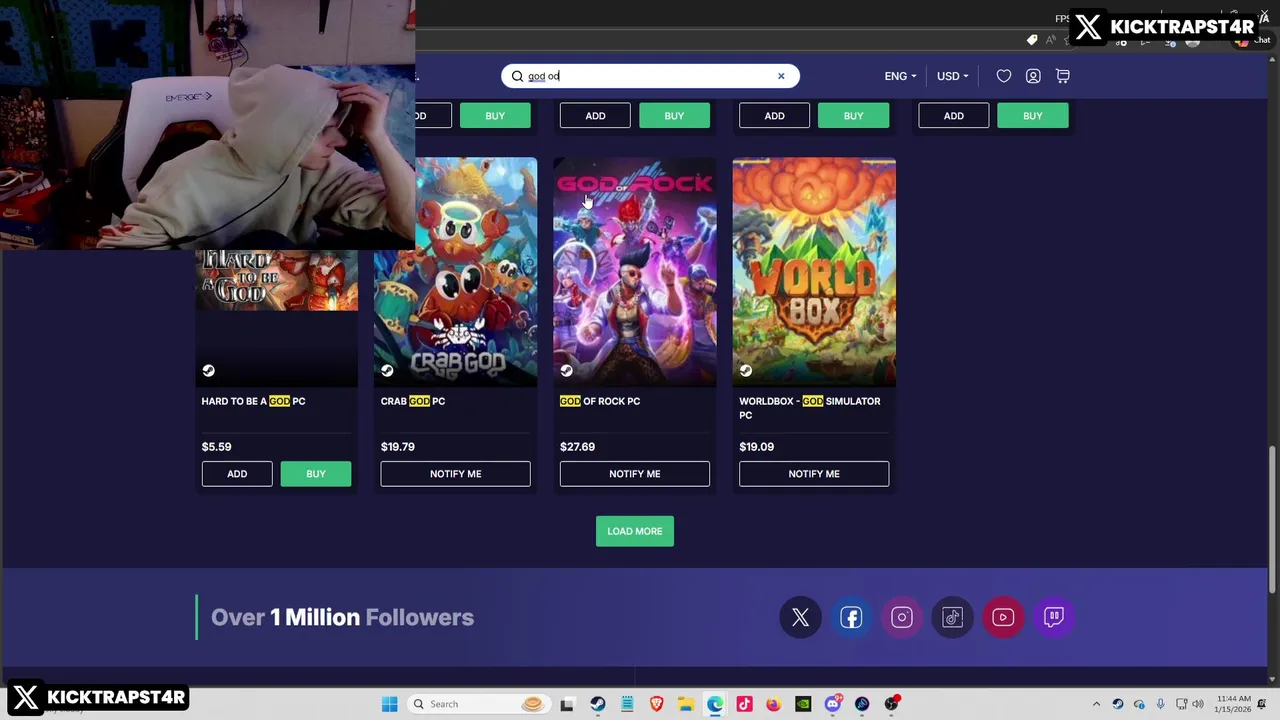Click Steam platform icon on God of Rock card

click(566, 371)
